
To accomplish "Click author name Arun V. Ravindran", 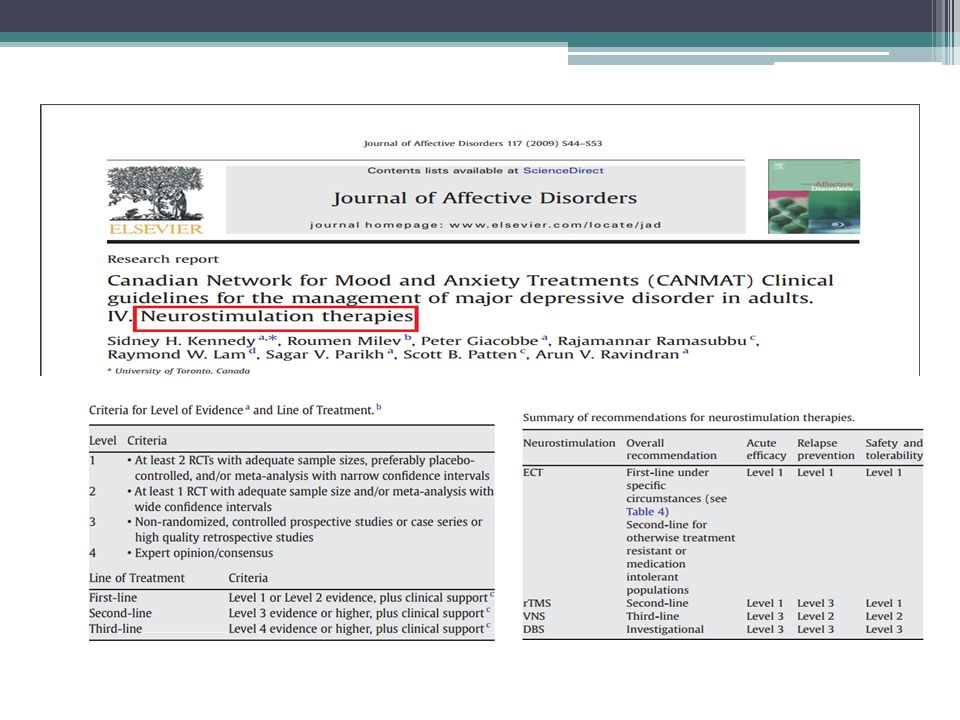I will [x=607, y=354].
